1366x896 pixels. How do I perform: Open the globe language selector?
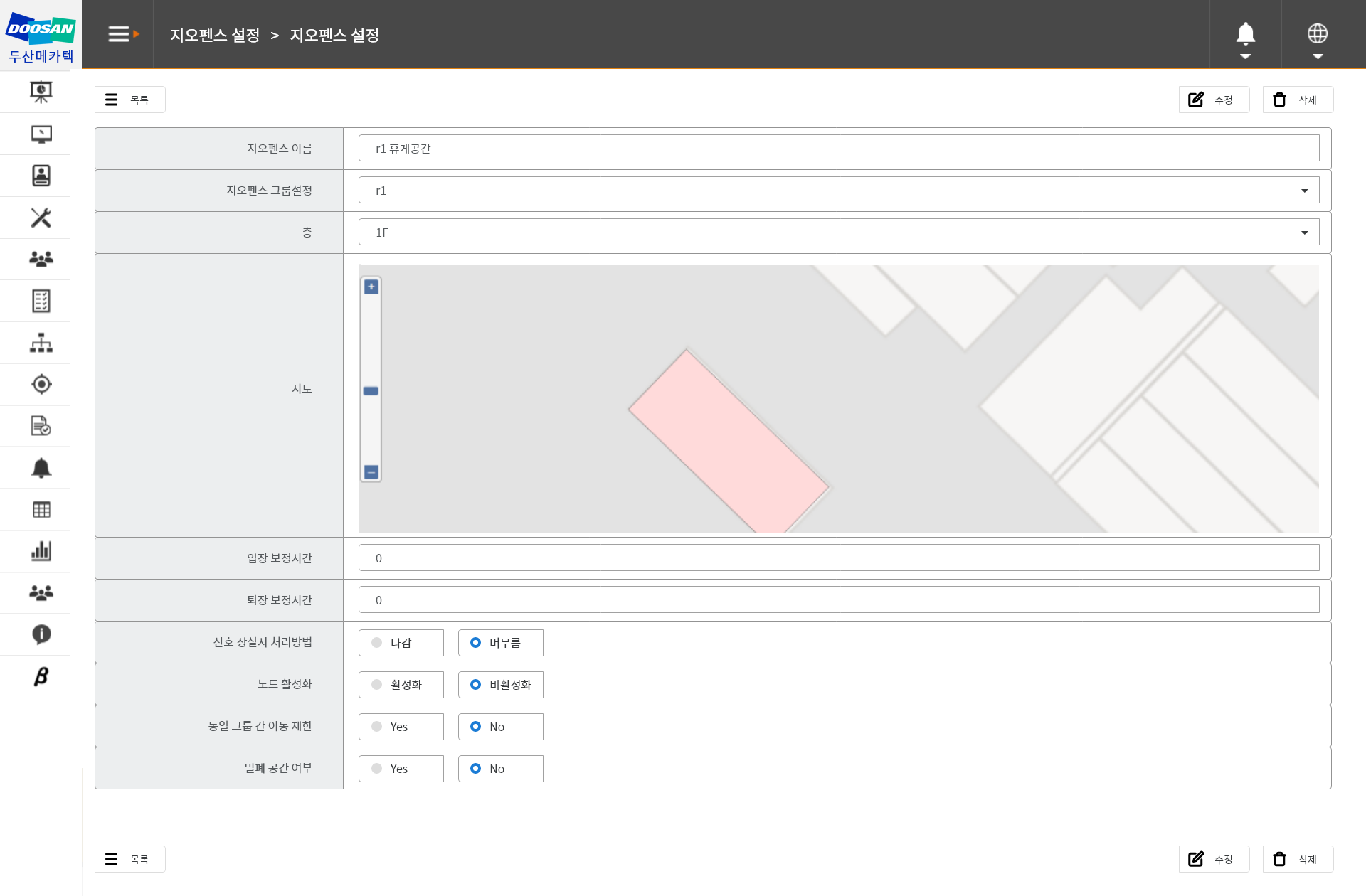[x=1317, y=34]
